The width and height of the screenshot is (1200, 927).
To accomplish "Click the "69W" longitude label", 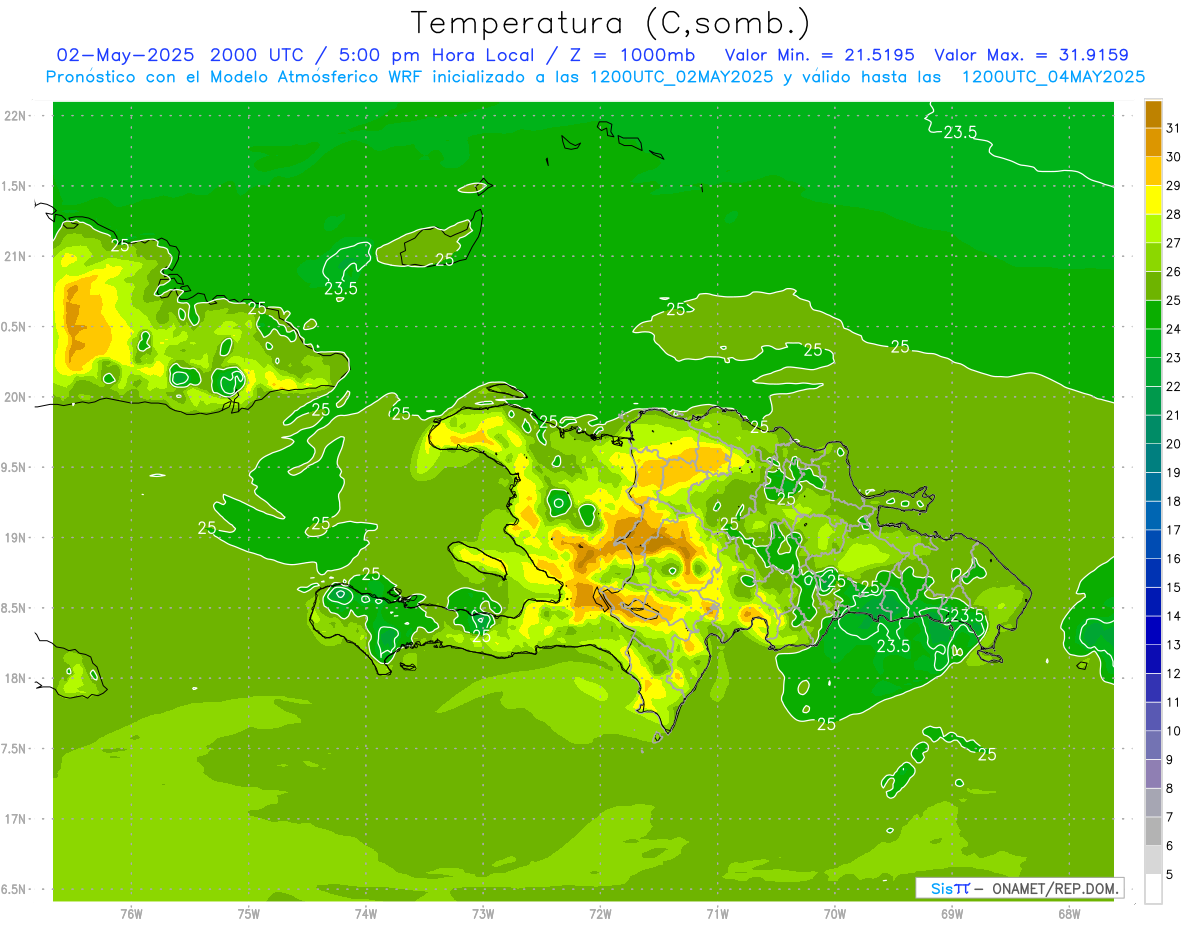I will [952, 913].
